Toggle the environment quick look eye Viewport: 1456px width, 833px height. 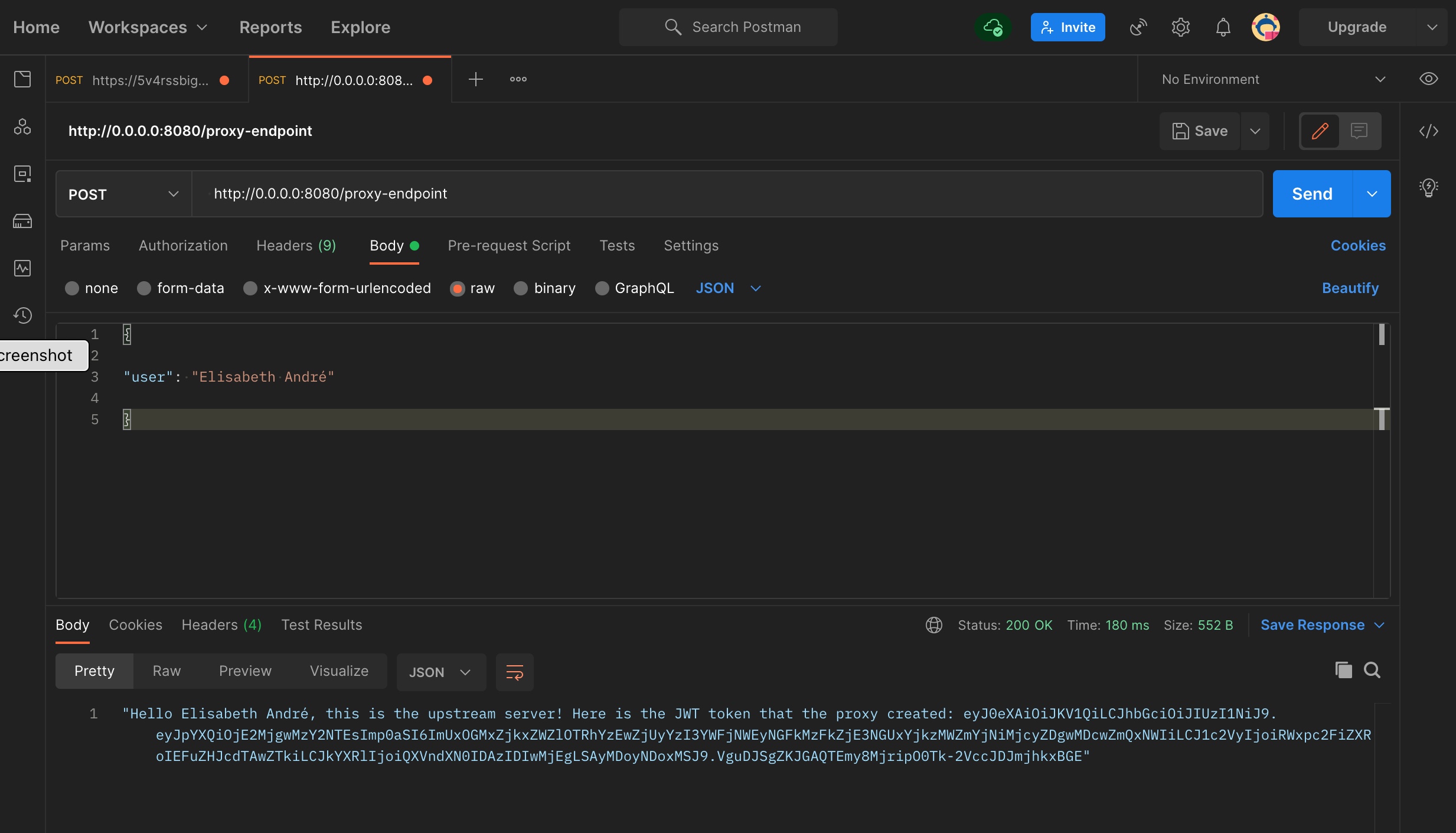coord(1429,79)
